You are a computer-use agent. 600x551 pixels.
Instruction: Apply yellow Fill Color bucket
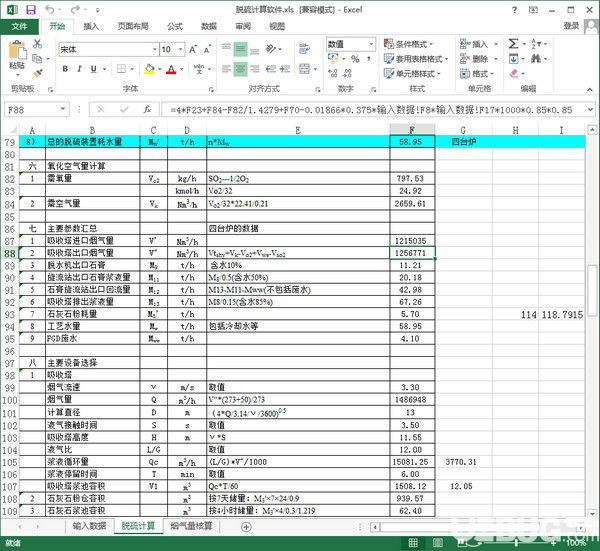pos(150,69)
